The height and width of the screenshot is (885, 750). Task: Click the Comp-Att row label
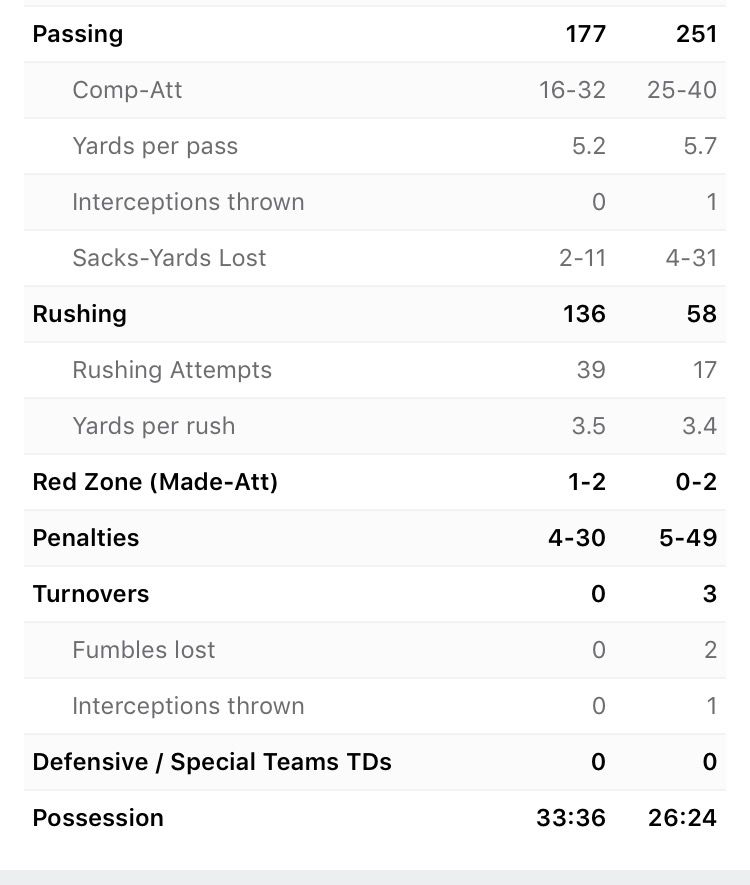pyautogui.click(x=127, y=90)
